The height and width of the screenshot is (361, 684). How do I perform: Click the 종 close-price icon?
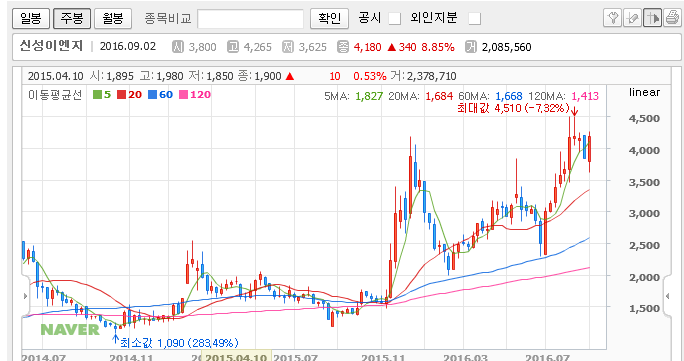coord(343,47)
